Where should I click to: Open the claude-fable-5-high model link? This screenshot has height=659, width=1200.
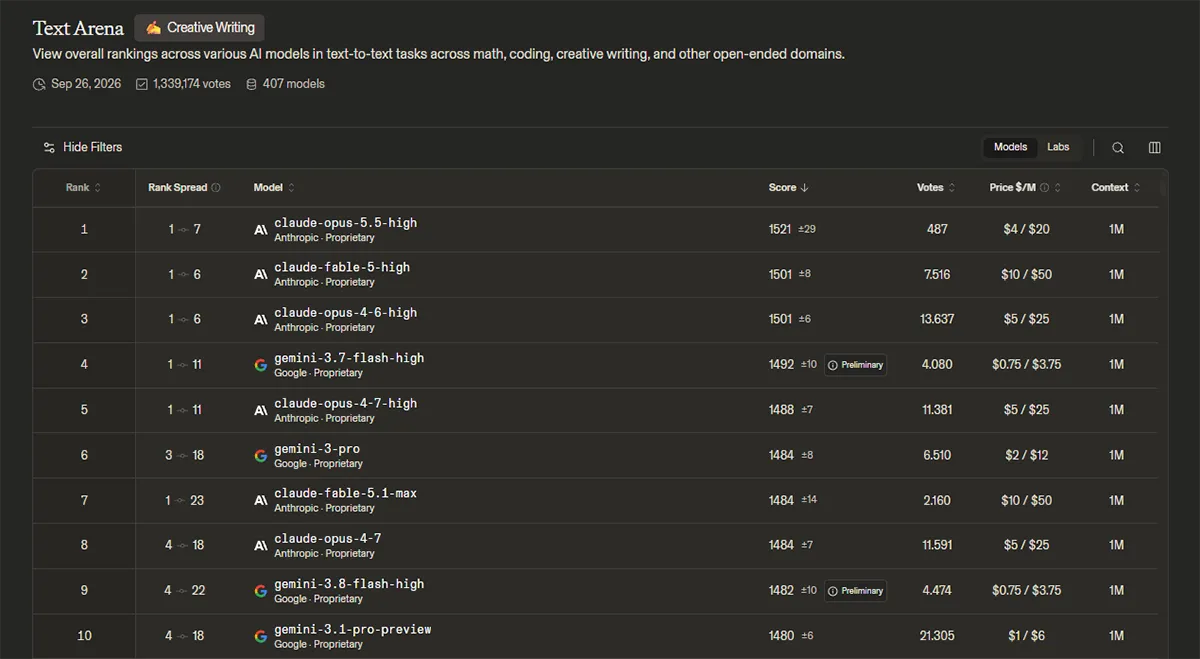click(342, 268)
